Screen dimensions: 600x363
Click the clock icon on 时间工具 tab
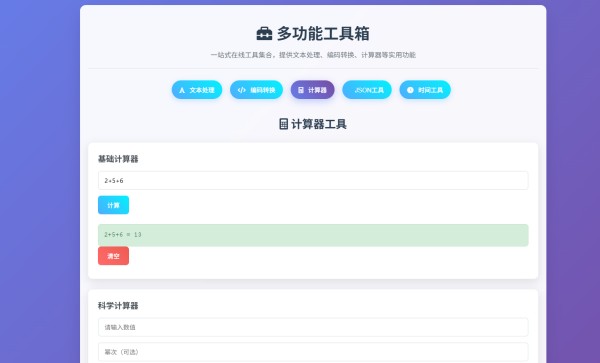[x=410, y=90]
